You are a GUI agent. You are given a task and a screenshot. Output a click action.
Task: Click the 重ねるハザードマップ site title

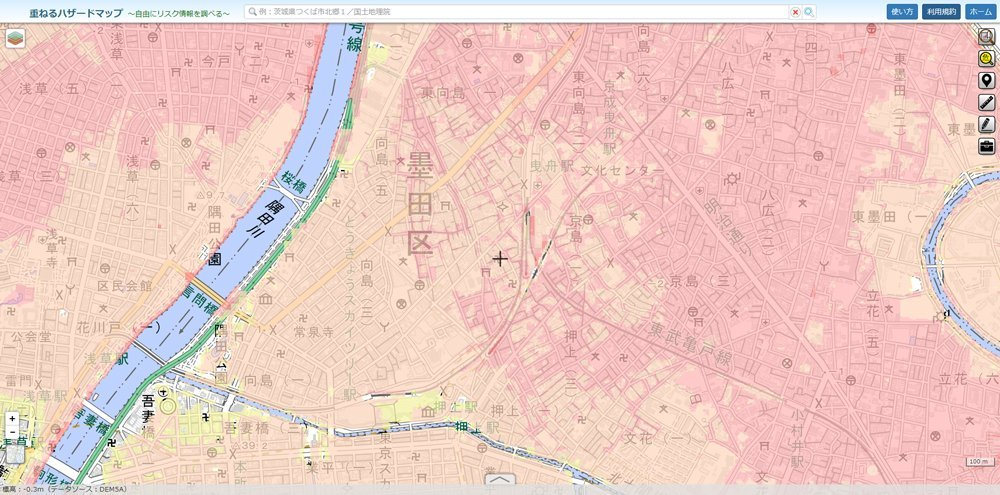(62, 12)
